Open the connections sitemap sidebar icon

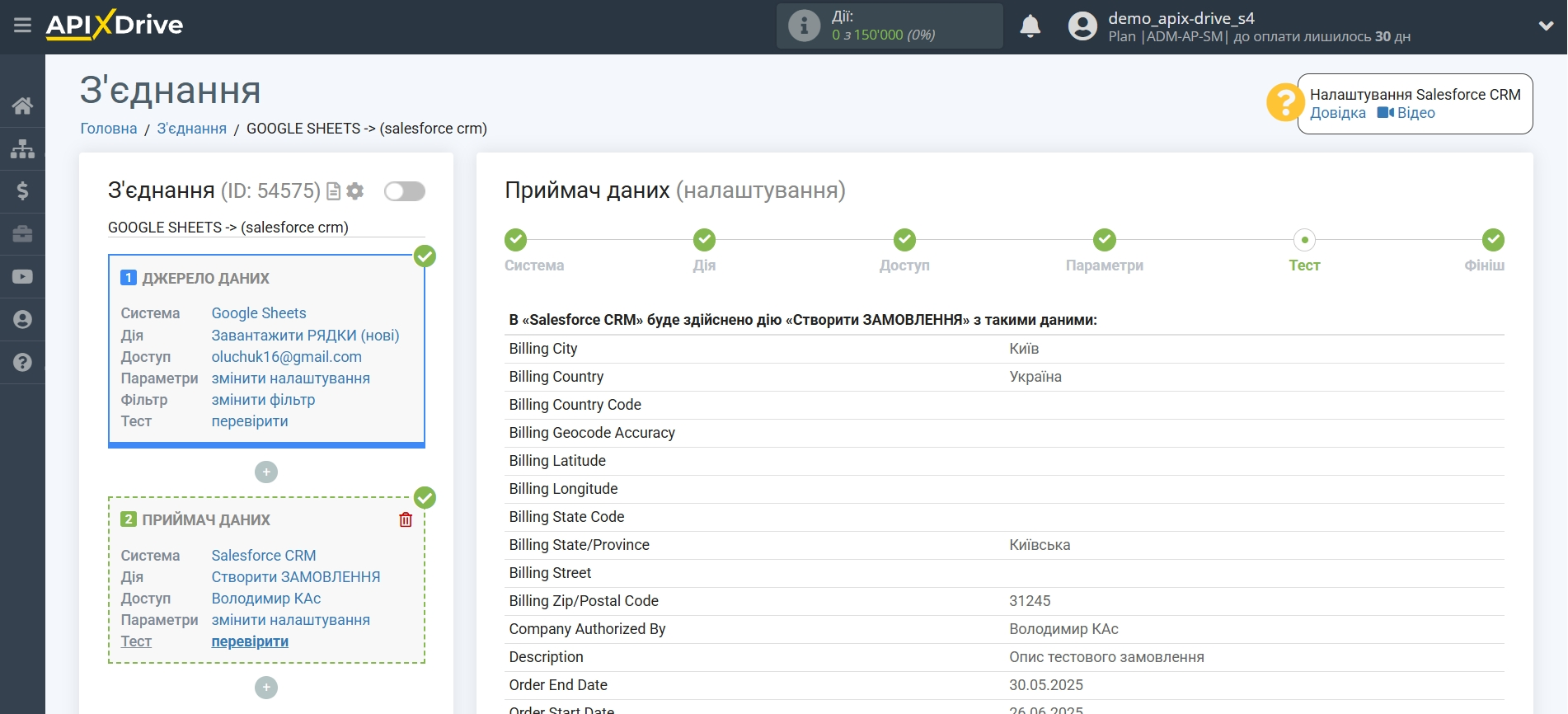tap(22, 148)
